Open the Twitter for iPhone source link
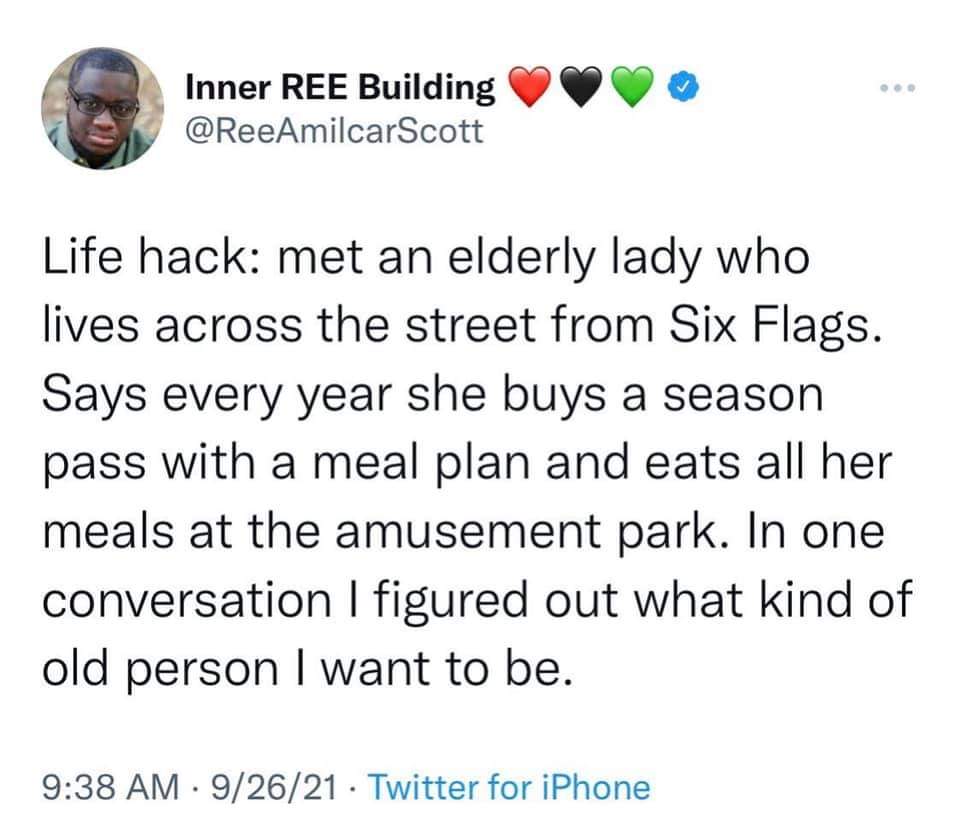 [510, 787]
